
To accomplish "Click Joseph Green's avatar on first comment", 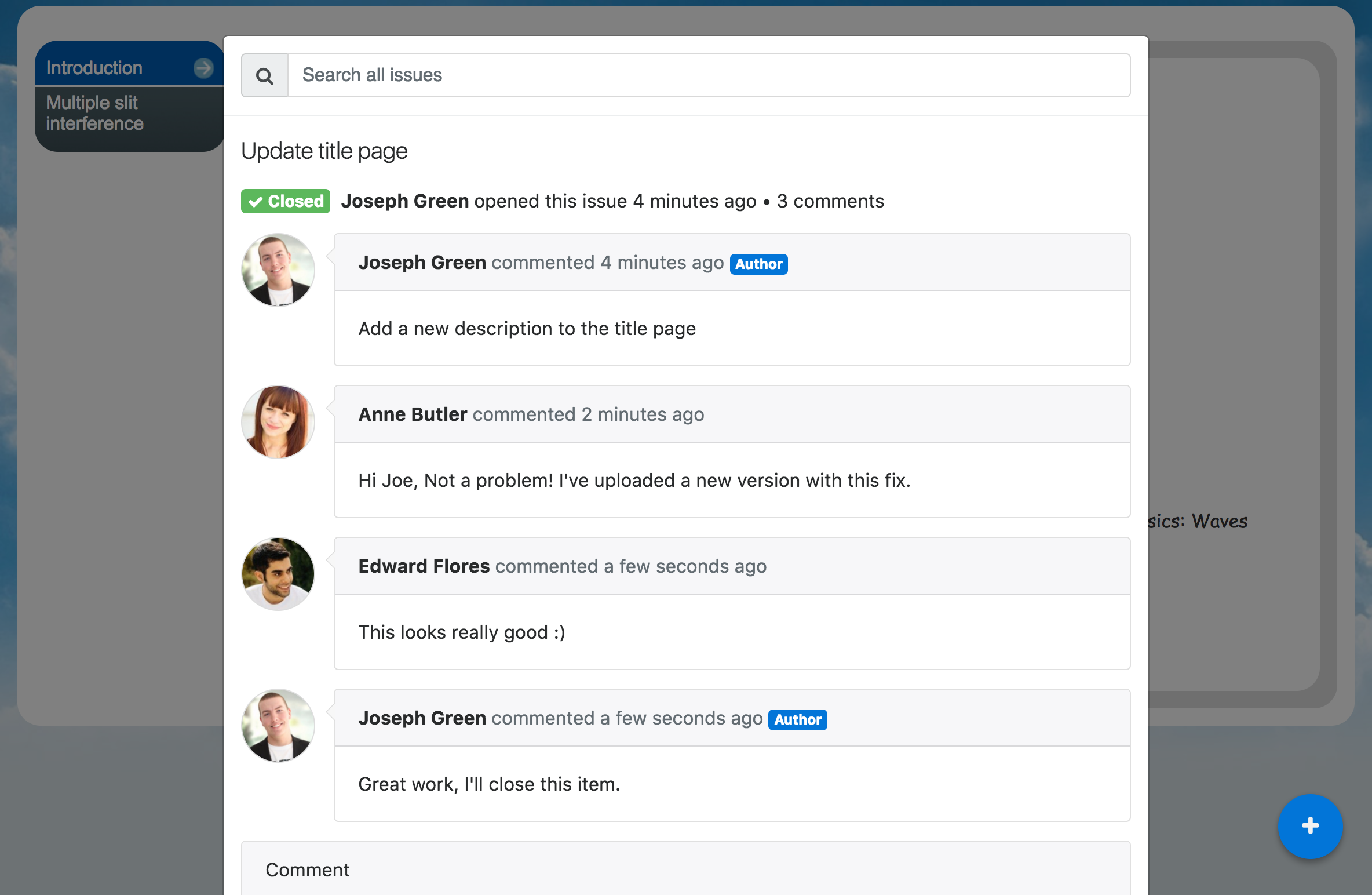I will [278, 270].
